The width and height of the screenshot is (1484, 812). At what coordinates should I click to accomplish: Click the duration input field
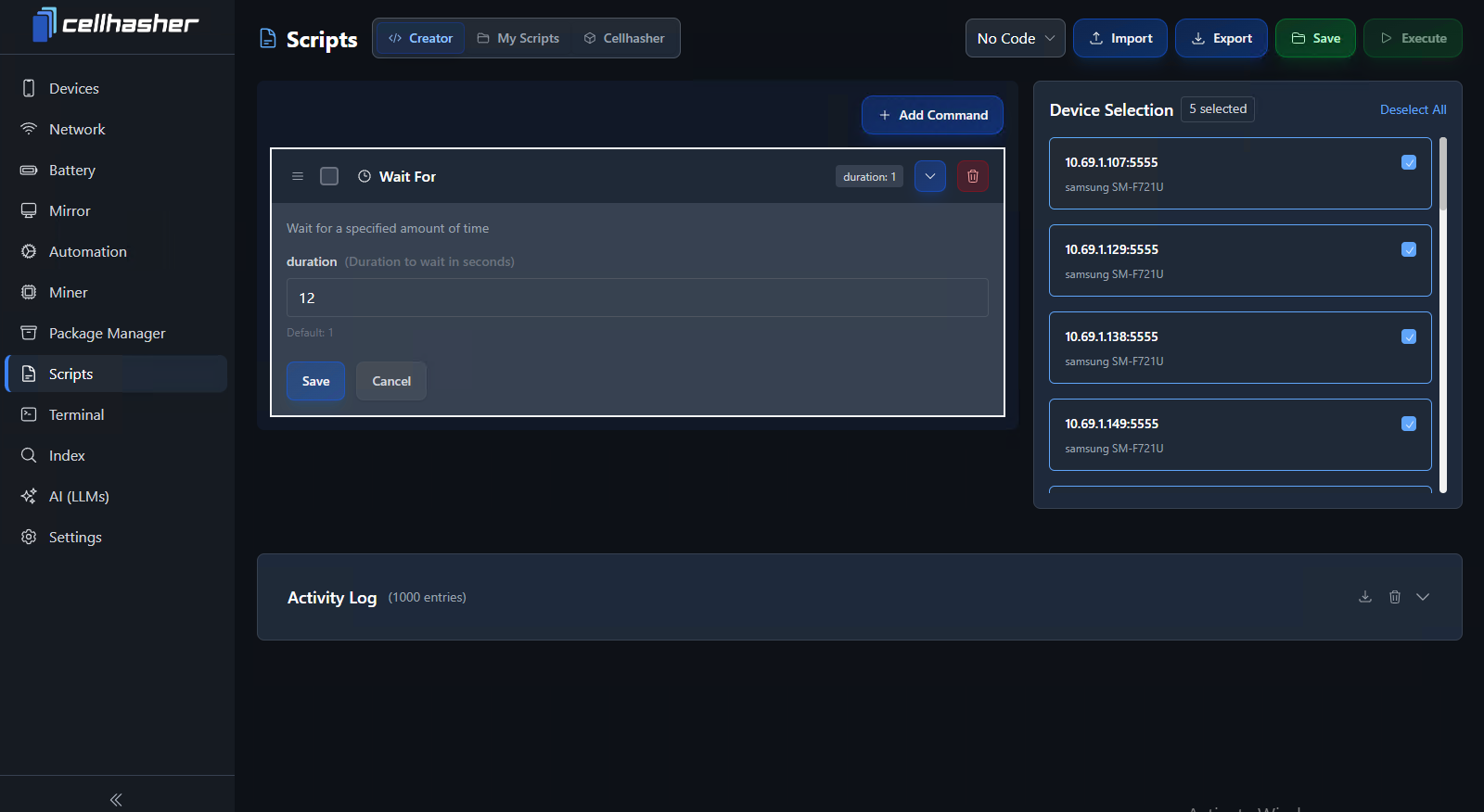pyautogui.click(x=636, y=298)
